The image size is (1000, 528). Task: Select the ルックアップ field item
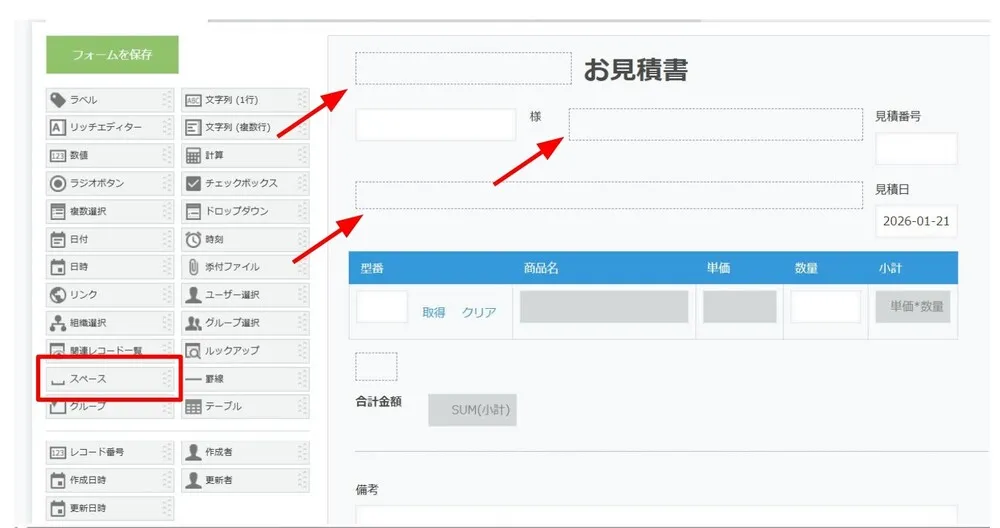pos(244,351)
